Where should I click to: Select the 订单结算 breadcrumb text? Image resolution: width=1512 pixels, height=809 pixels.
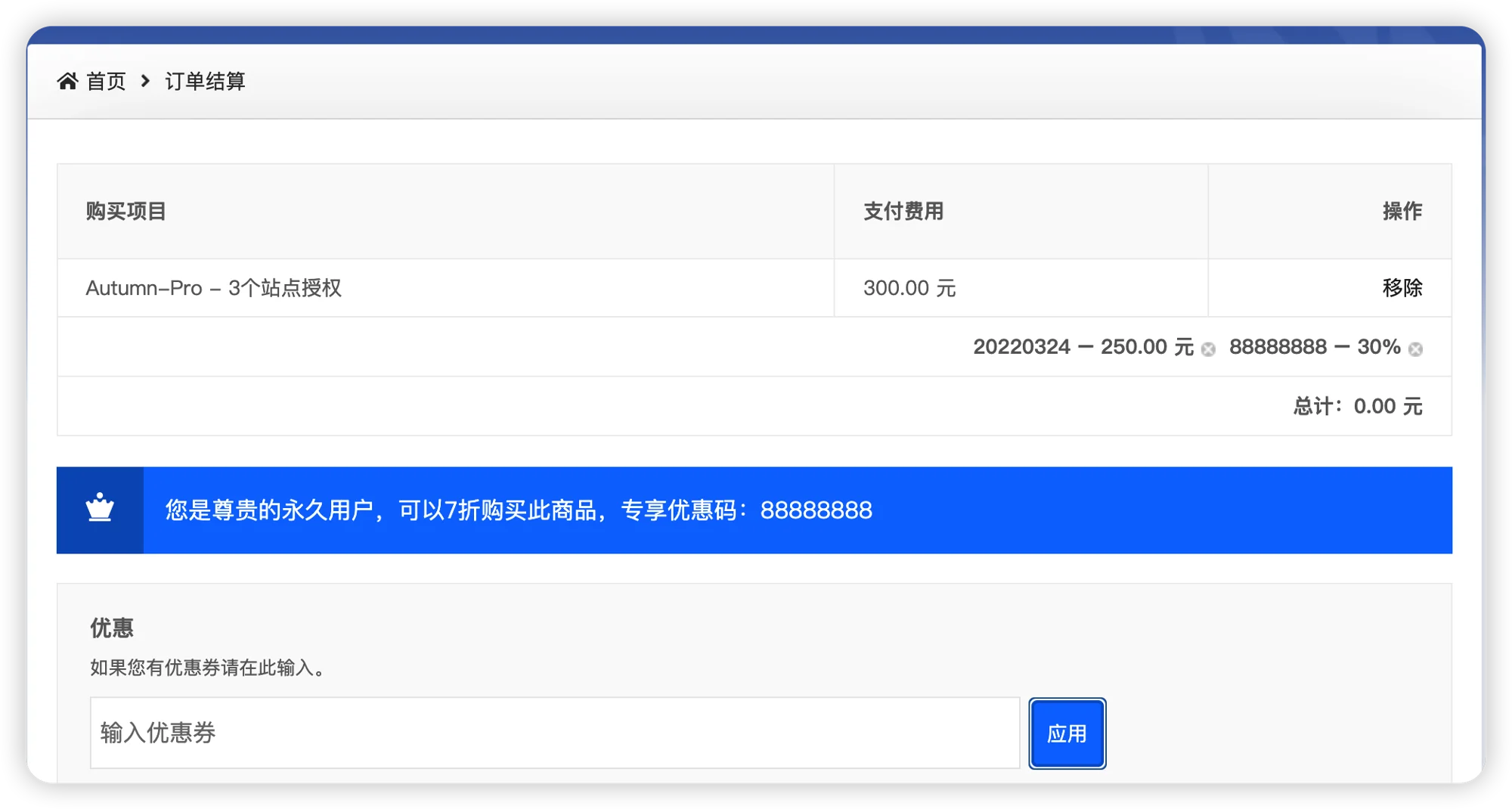pos(205,81)
